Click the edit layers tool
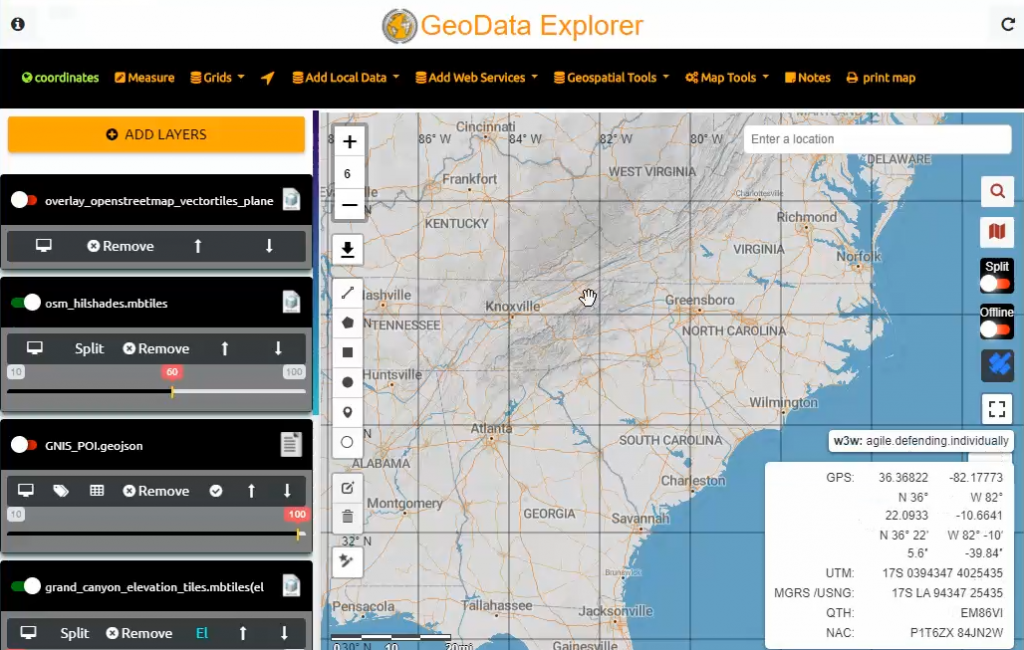 (347, 488)
